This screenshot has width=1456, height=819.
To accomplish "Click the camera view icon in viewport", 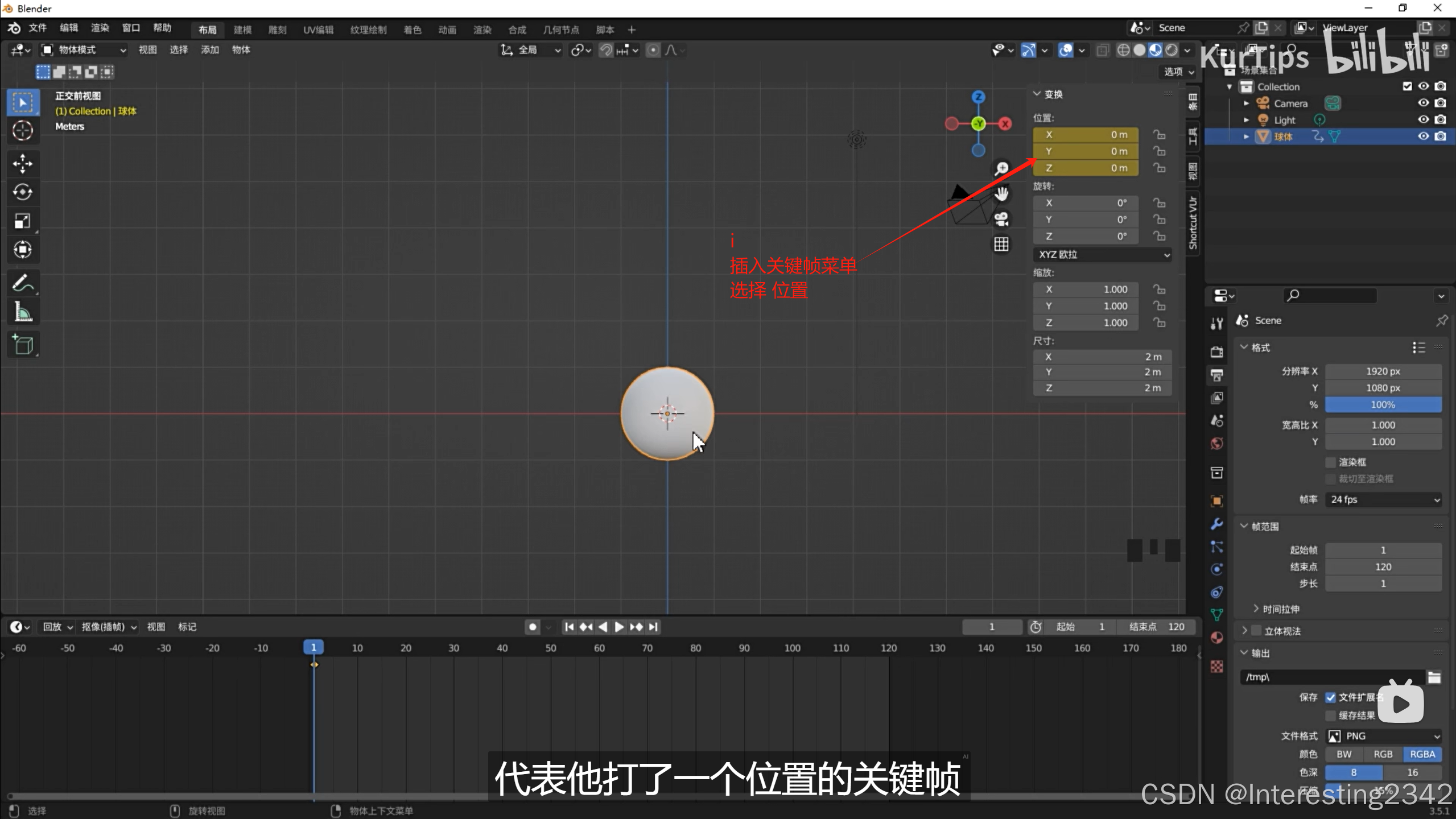I will point(1001,219).
